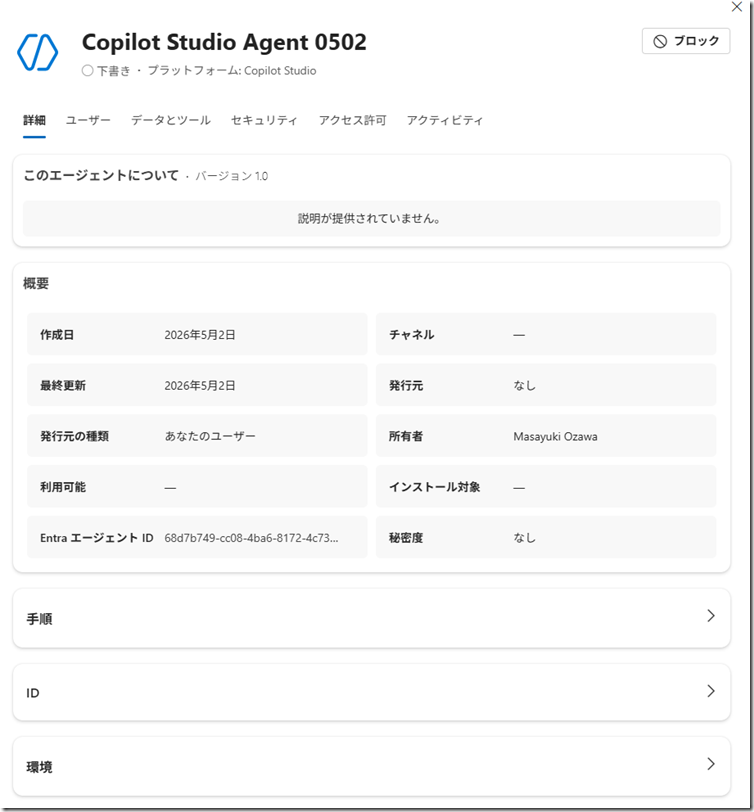Close the agent details panel
754x812 pixels.
pyautogui.click(x=736, y=7)
